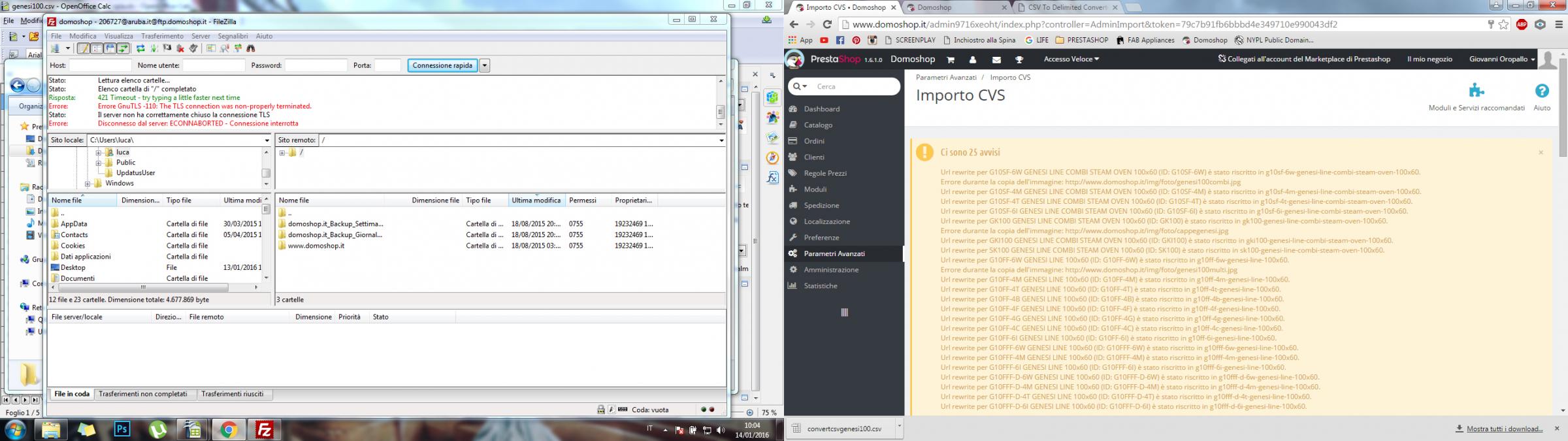Open Ordini in PrestaShop sidebar

tap(814, 141)
